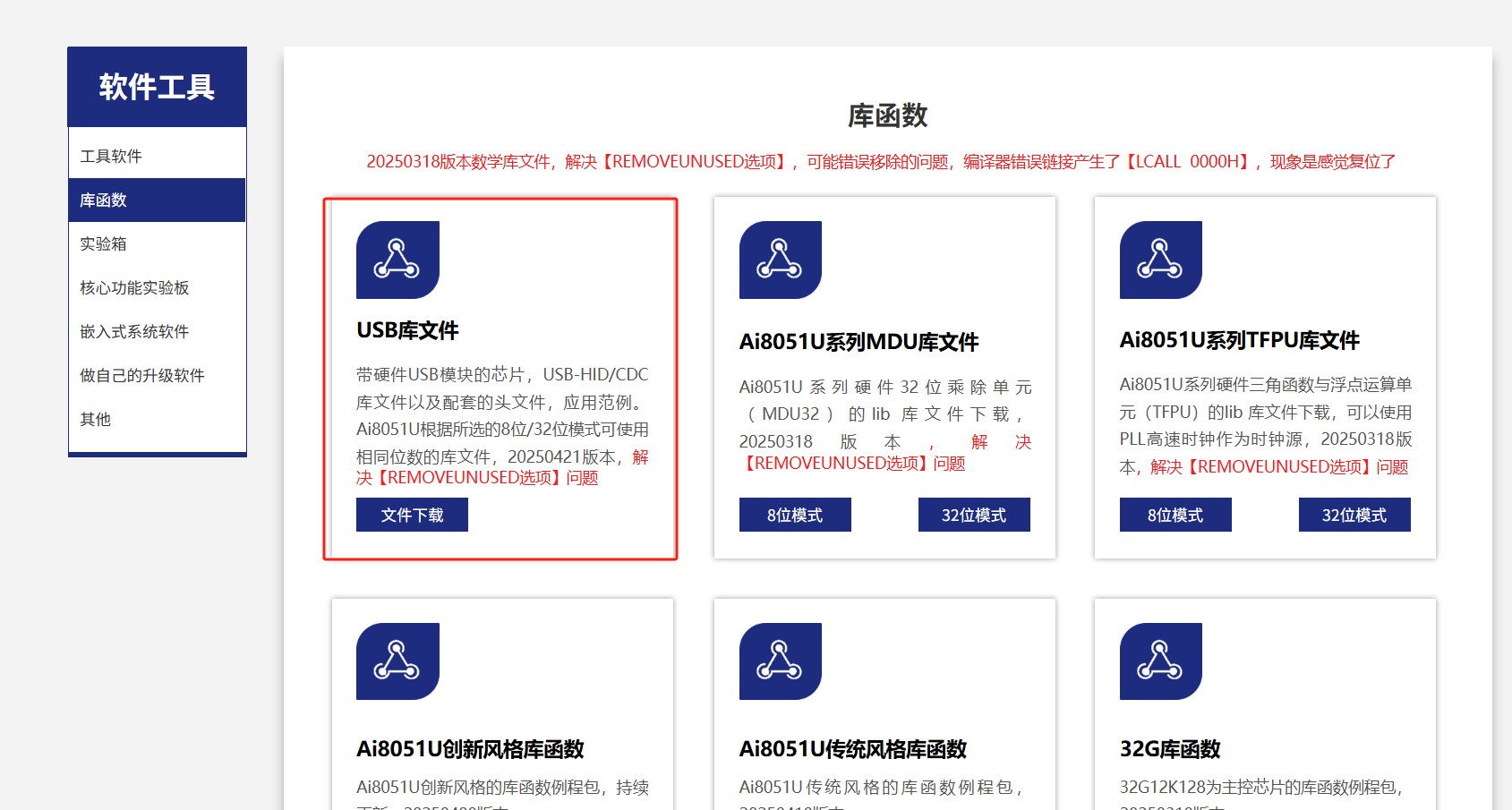The width and height of the screenshot is (1512, 810).
Task: Open 做自己的升级软件 sidebar item
Action: click(x=142, y=376)
